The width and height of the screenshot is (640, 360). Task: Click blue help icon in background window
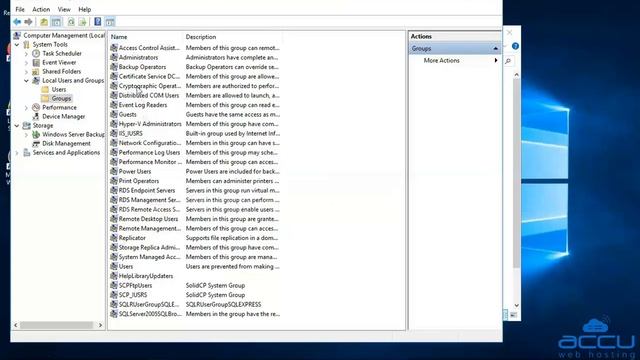(515, 46)
